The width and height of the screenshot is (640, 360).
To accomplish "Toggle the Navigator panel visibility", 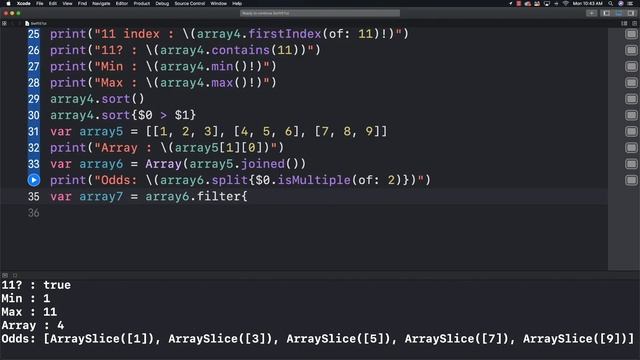I will 607,13.
